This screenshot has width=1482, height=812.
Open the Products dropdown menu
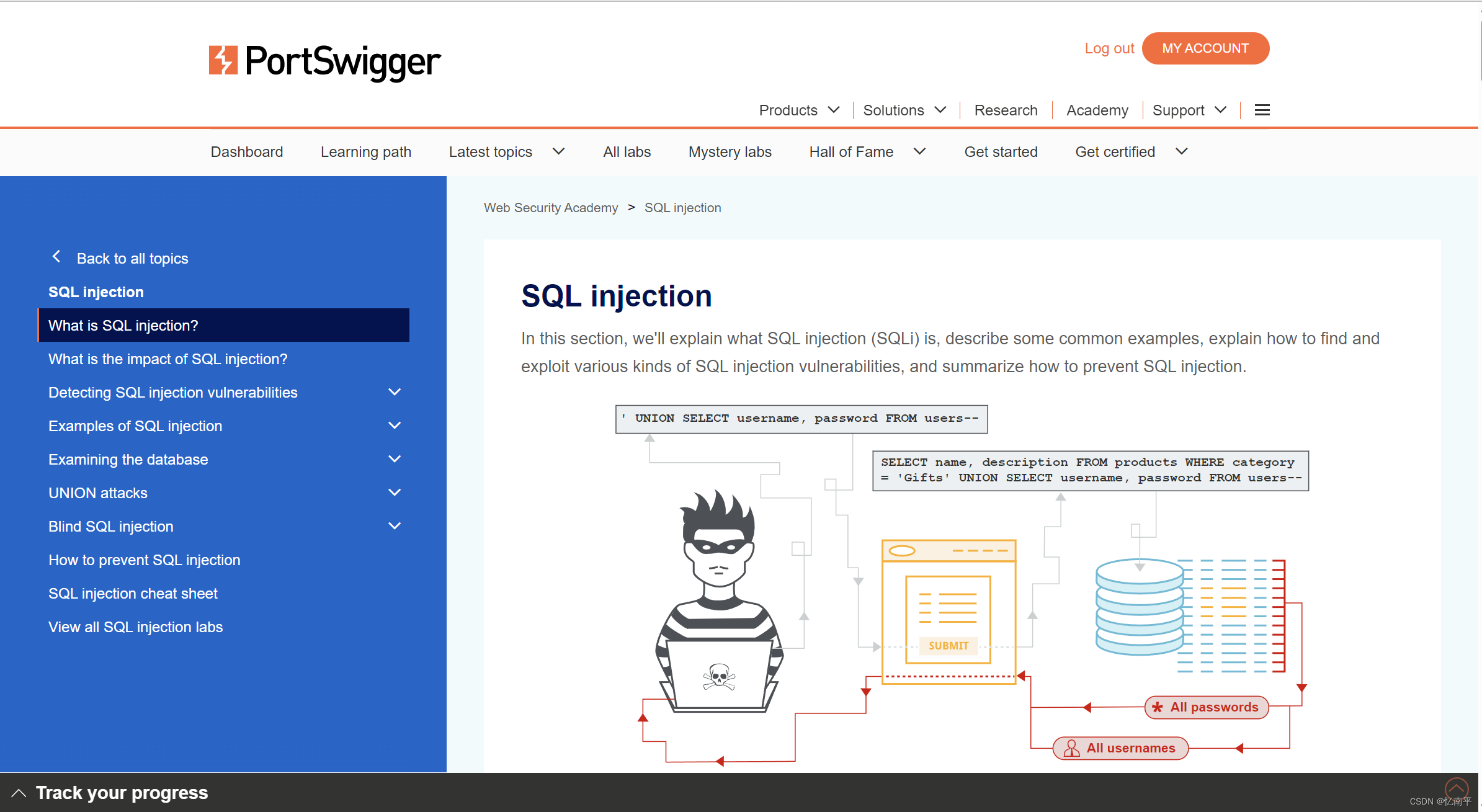click(799, 110)
